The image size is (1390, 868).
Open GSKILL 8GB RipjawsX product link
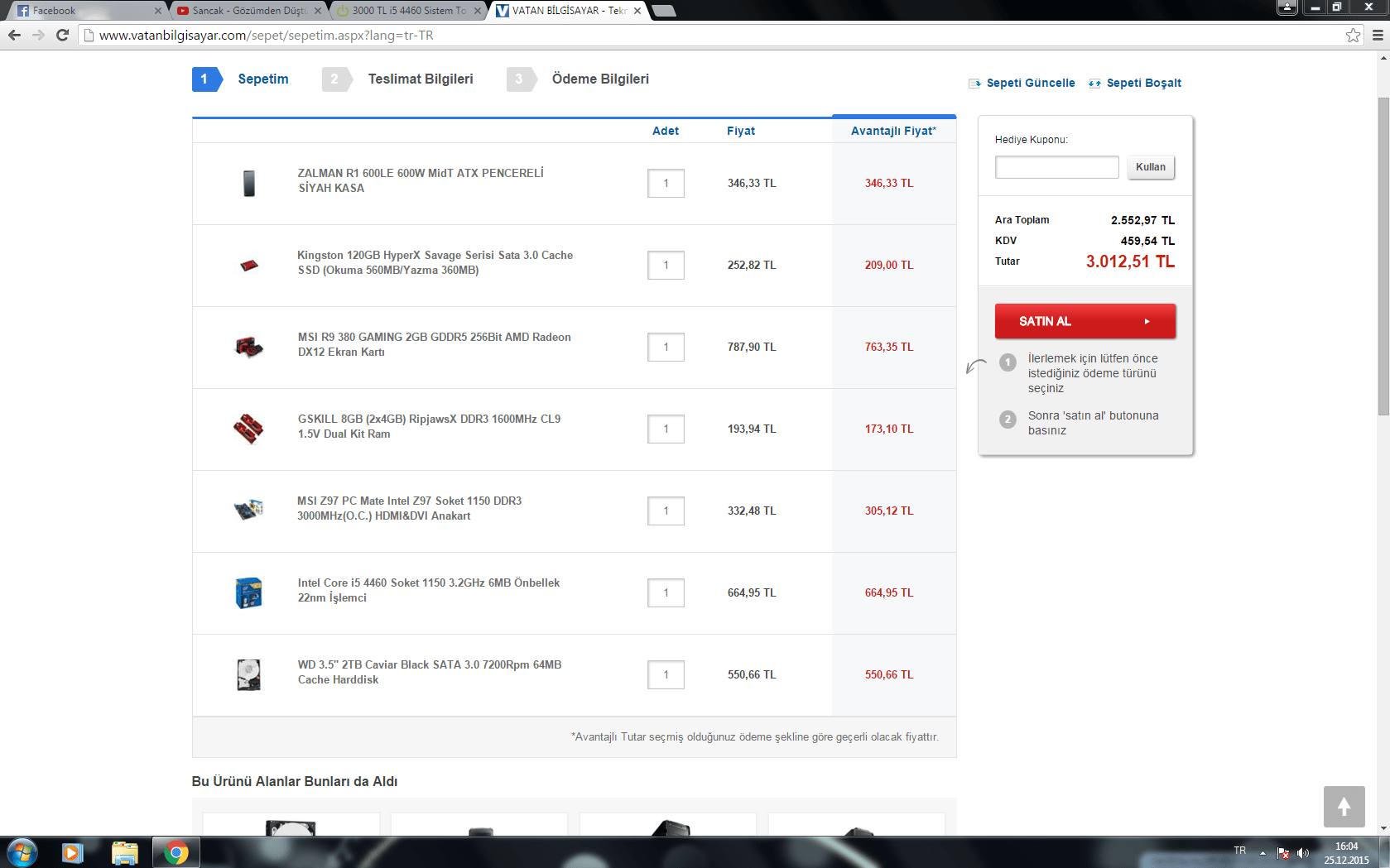(429, 426)
